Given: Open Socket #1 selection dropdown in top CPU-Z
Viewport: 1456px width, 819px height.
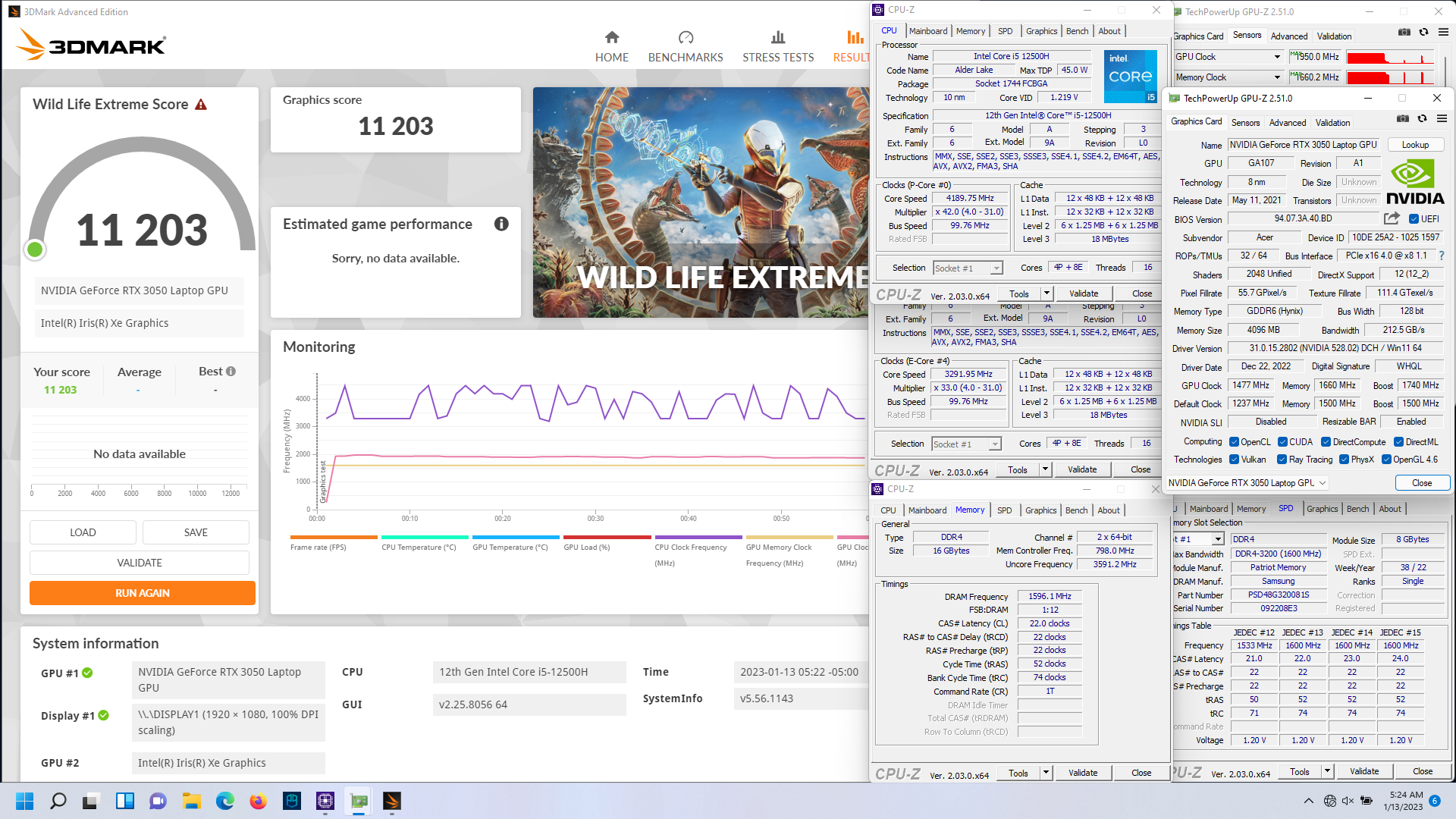Looking at the screenshot, I should [x=996, y=268].
